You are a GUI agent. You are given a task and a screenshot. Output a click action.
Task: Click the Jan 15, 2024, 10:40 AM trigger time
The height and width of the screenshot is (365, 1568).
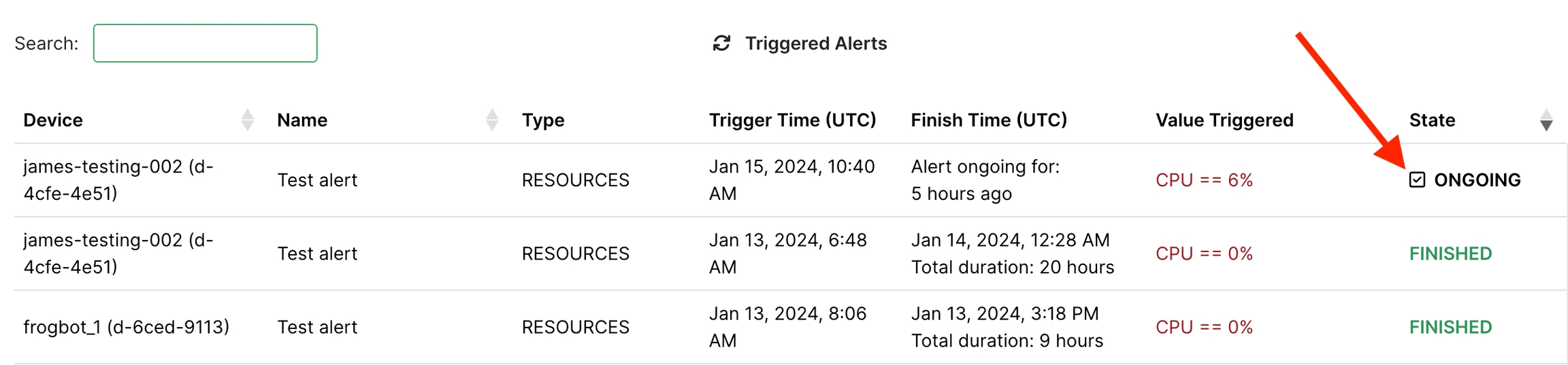(x=791, y=180)
